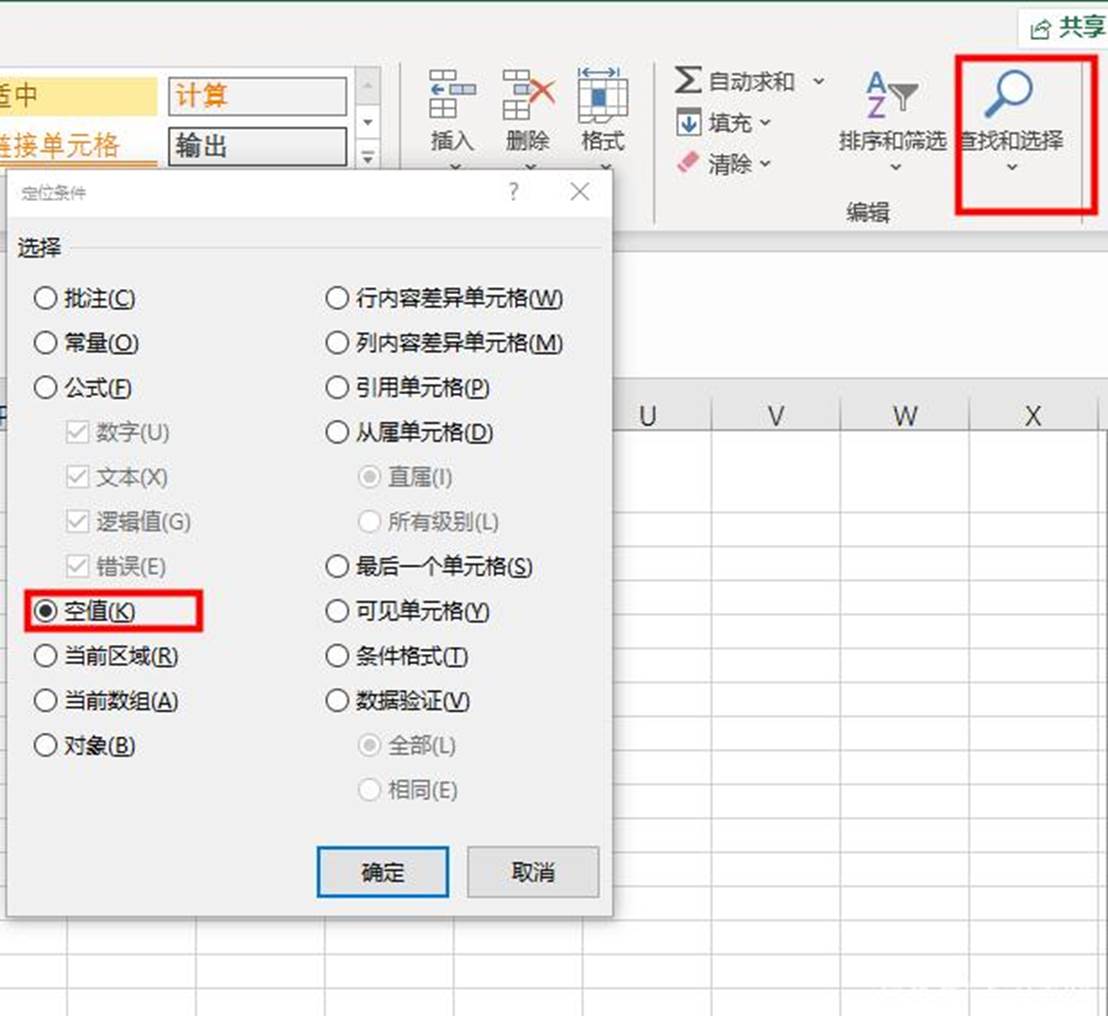Select column W header
The image size is (1108, 1016).
click(x=904, y=415)
